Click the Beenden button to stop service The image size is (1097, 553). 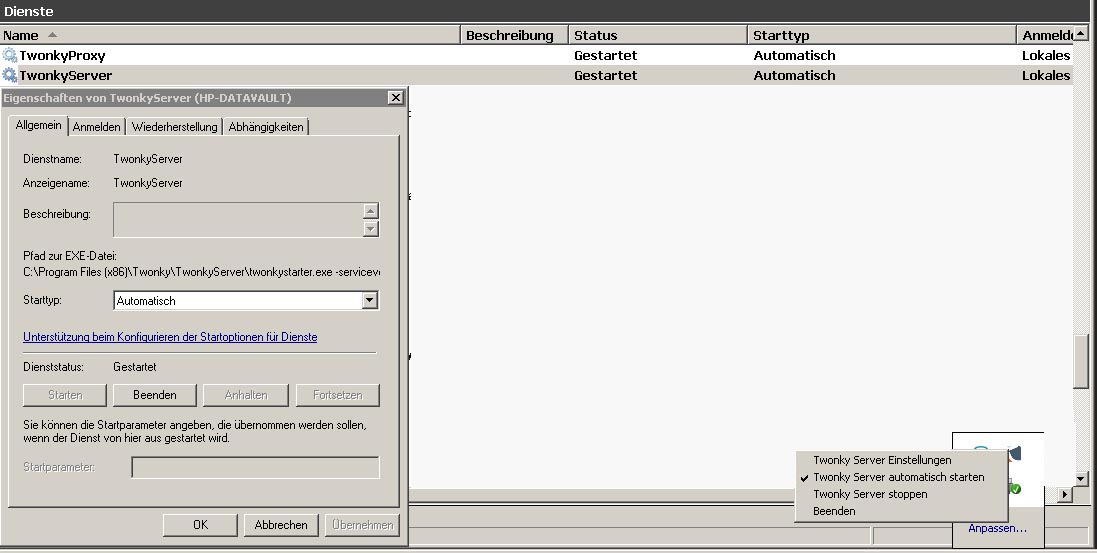(x=155, y=395)
